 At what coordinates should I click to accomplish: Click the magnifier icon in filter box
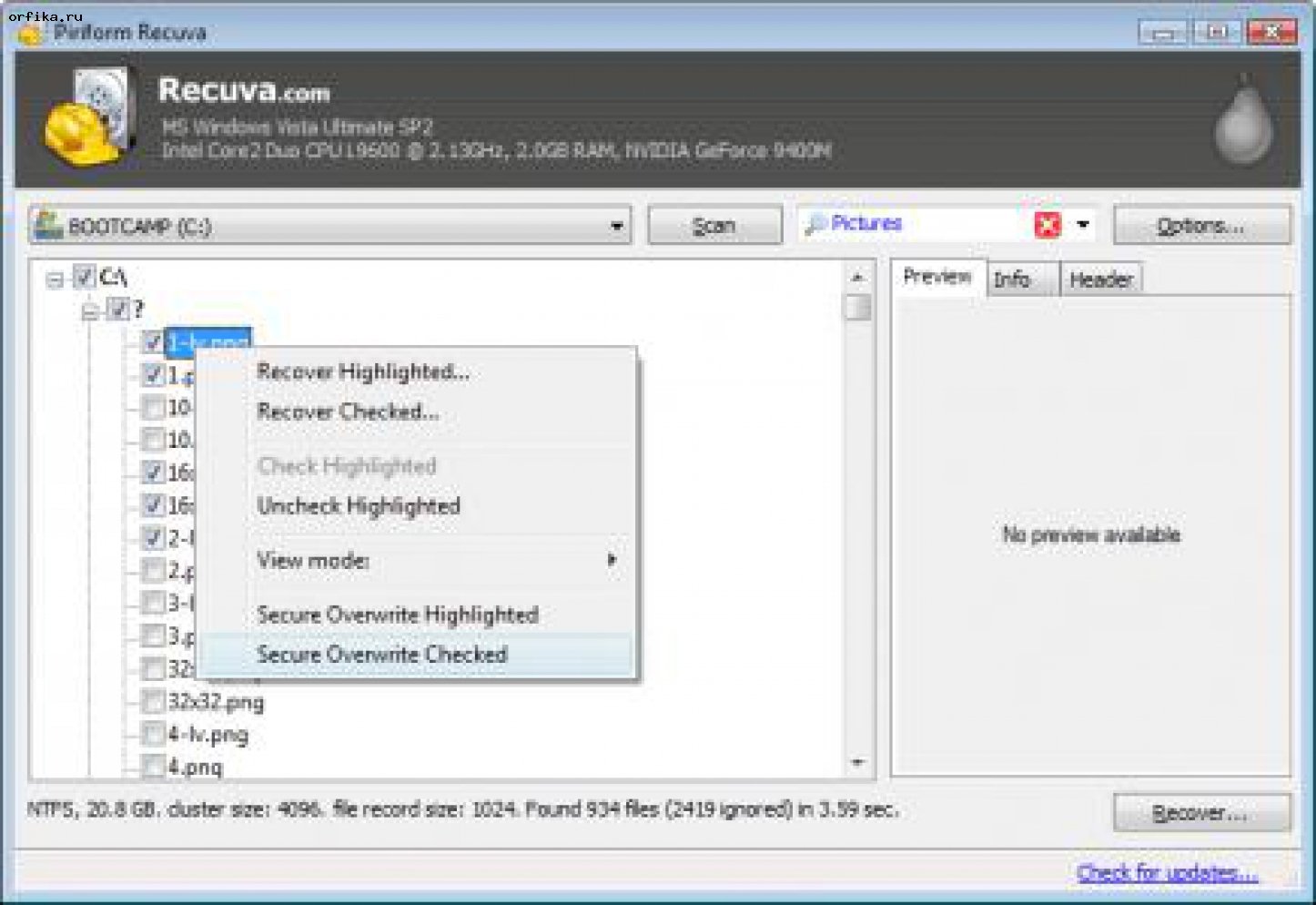pyautogui.click(x=815, y=224)
